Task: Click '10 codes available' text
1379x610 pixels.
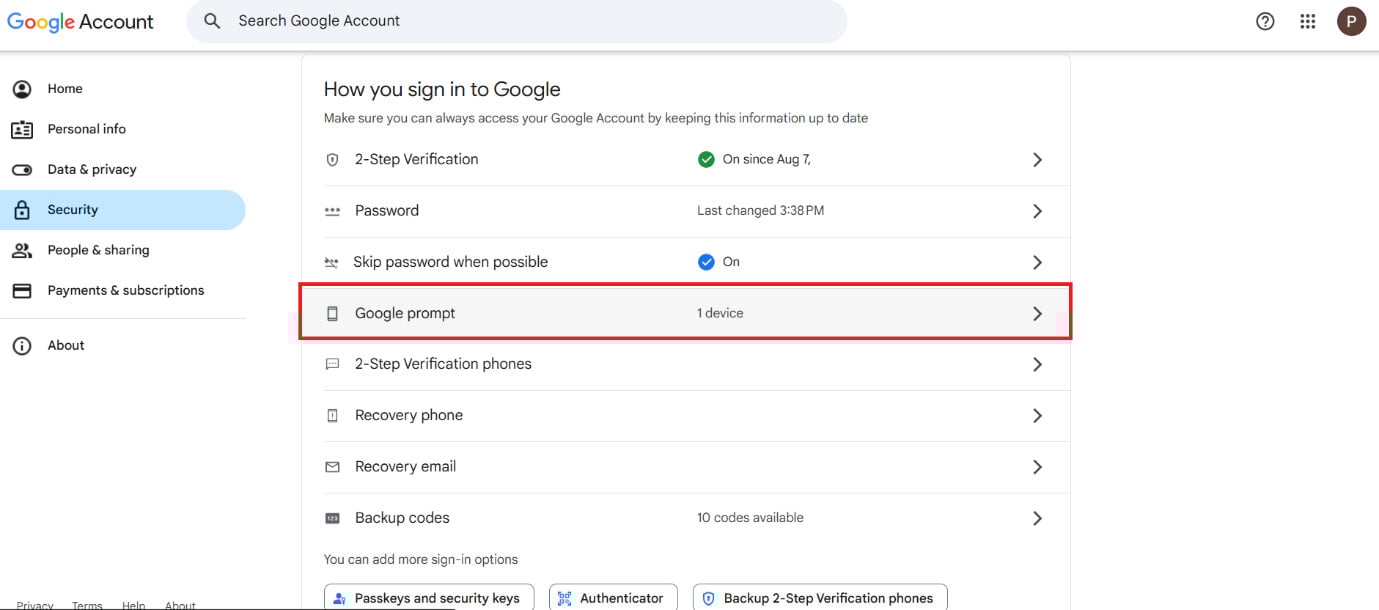Action: 750,518
